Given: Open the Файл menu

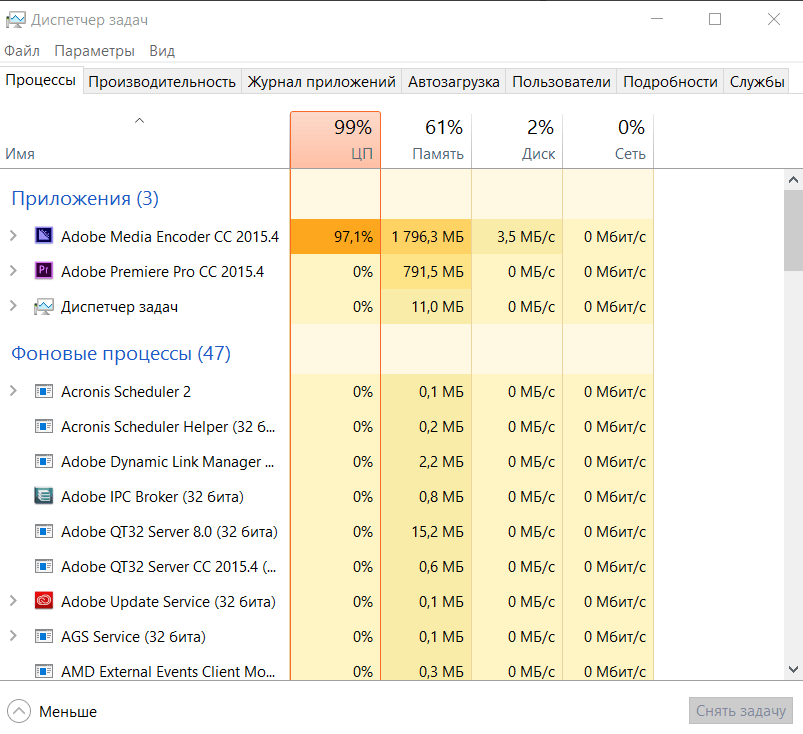Looking at the screenshot, I should 22,51.
